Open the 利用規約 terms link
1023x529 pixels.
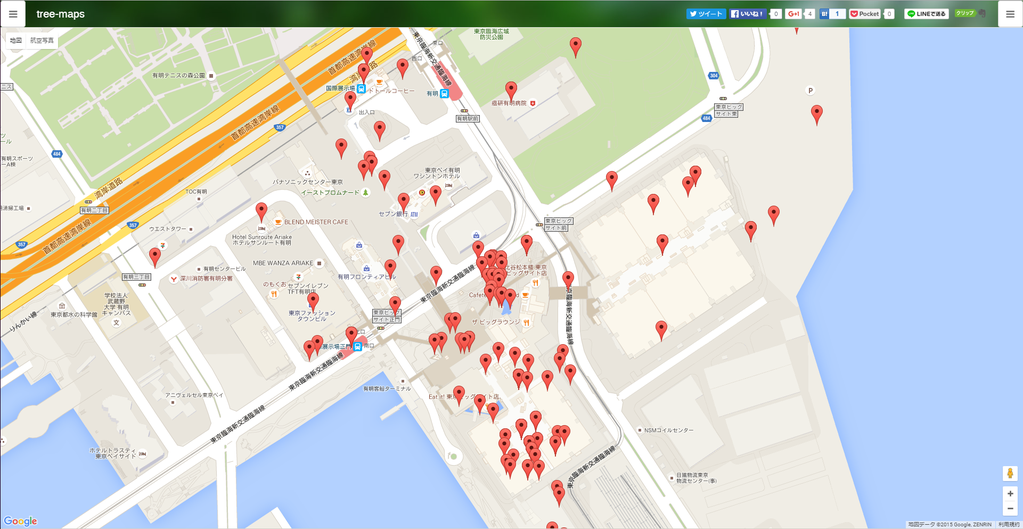point(1009,524)
